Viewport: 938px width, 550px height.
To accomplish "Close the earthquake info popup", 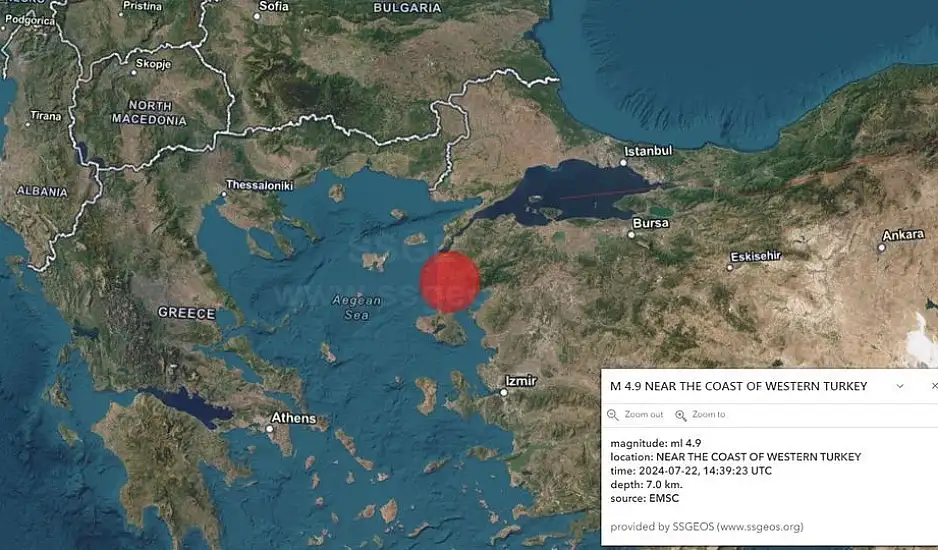I will pos(934,386).
